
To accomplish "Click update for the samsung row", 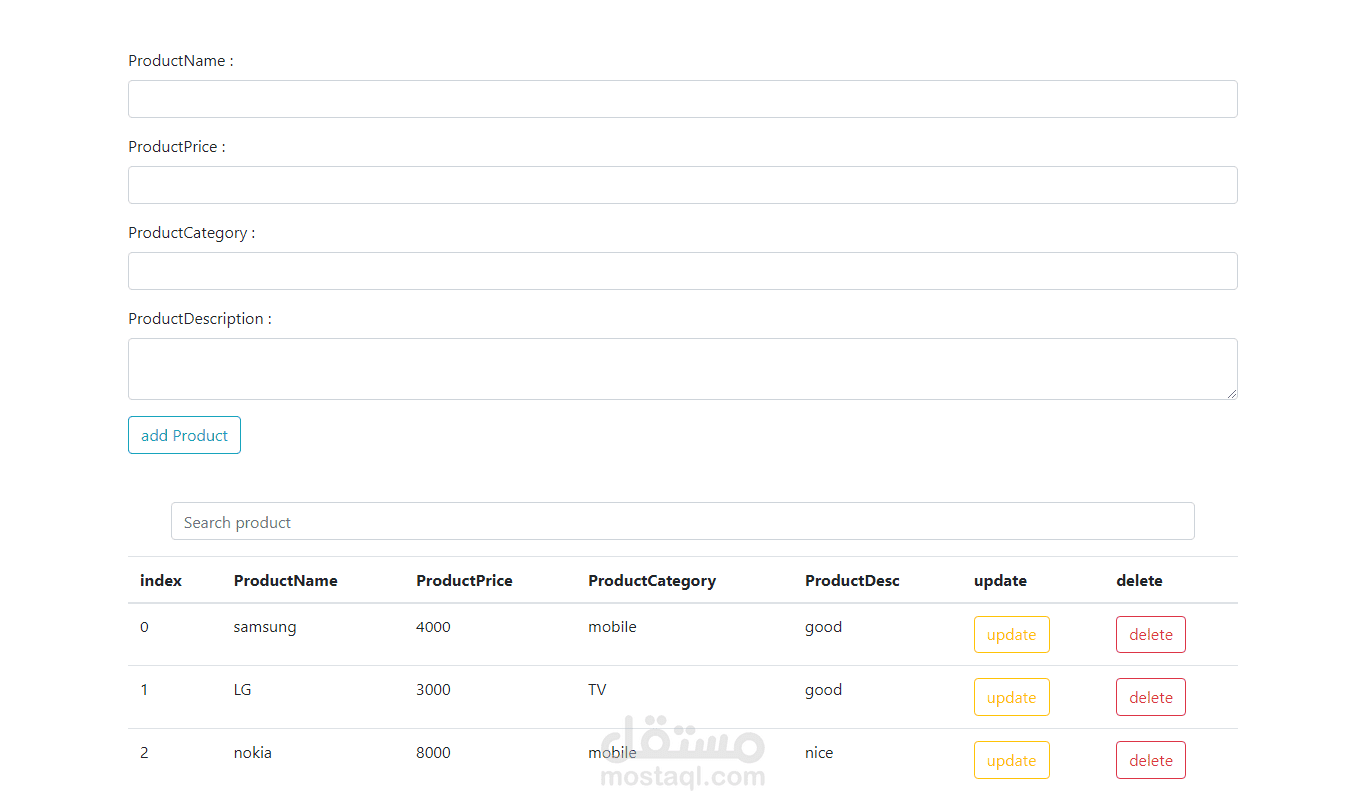I will tap(1011, 634).
